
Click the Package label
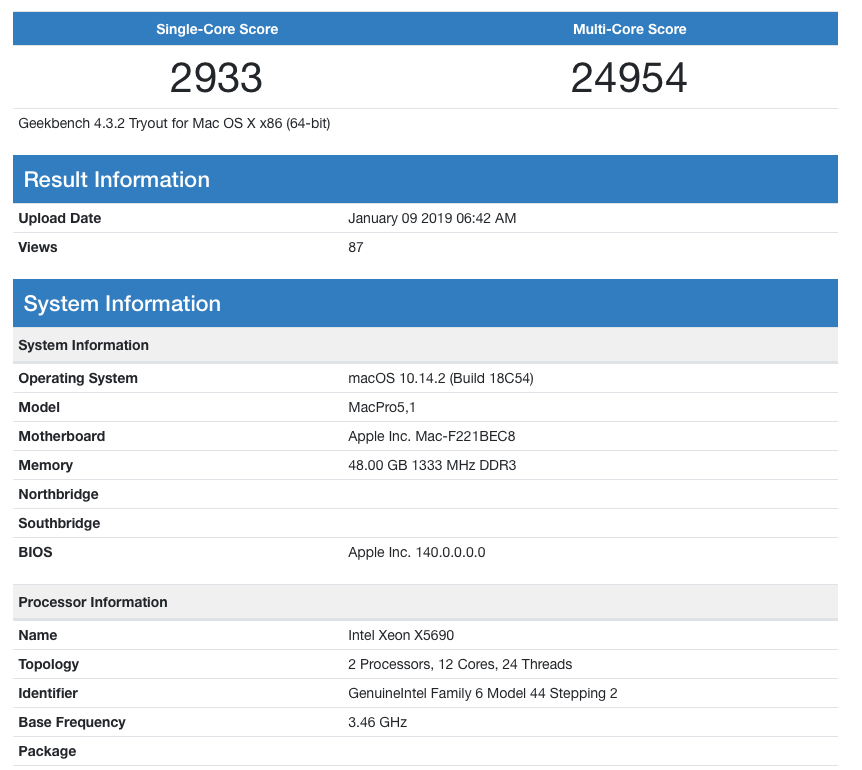47,751
